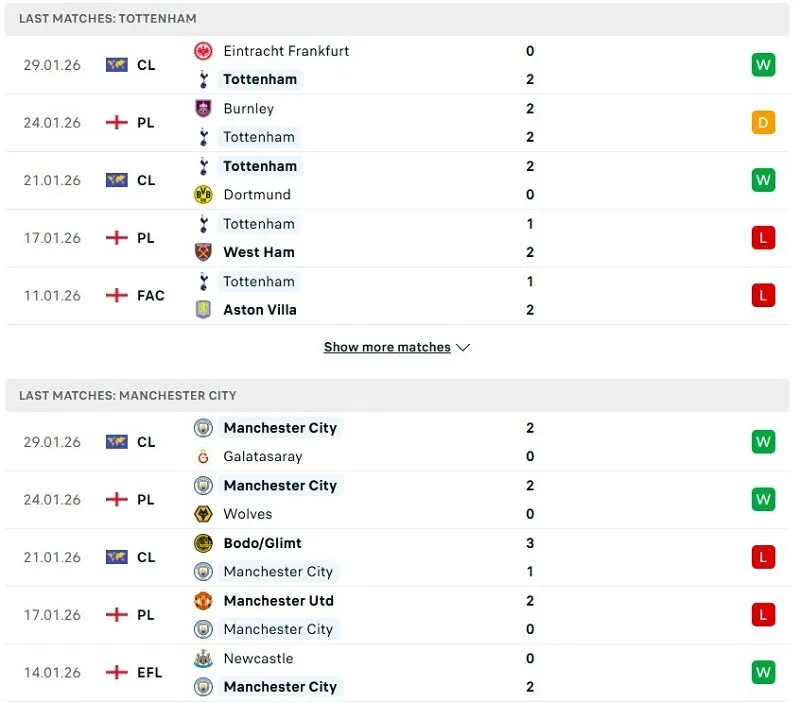800x702 pixels.
Task: Click the red L badge for West Ham match
Action: [764, 238]
